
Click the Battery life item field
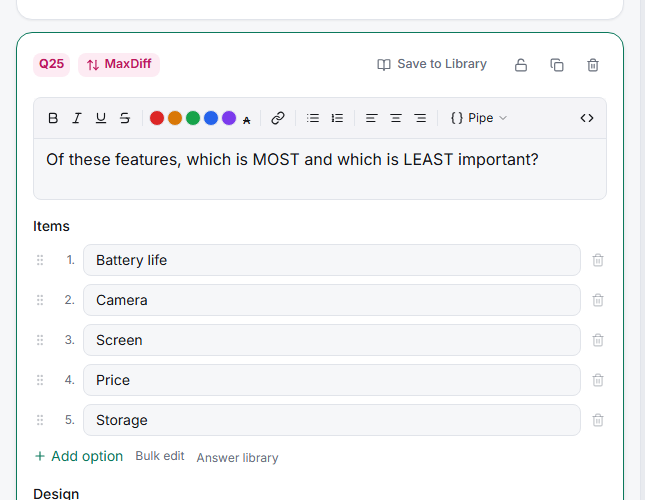332,260
